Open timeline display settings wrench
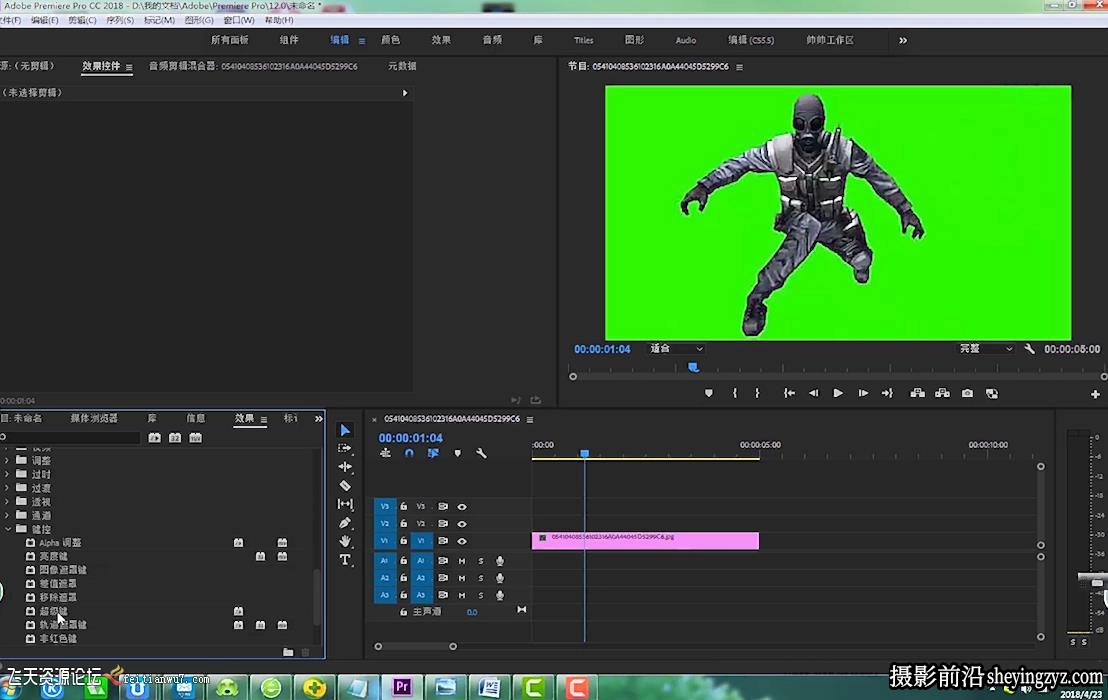1108x700 pixels. click(x=481, y=453)
